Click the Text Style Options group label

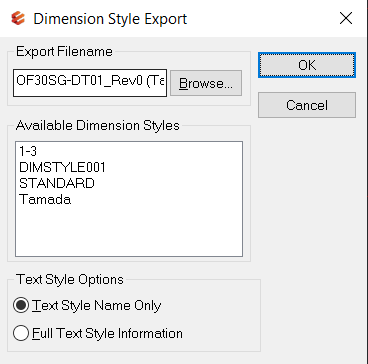[x=70, y=279]
